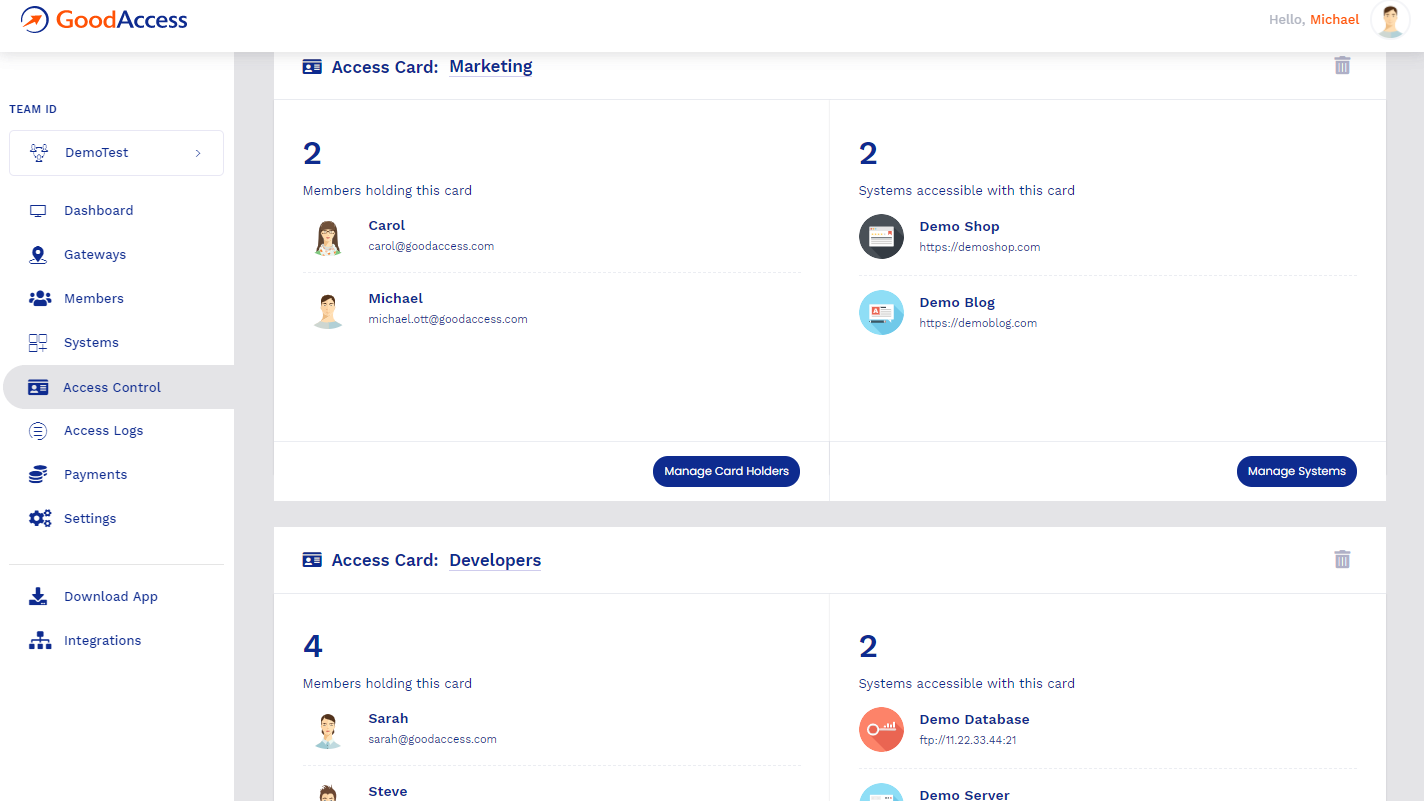Go to Gateways in the sidebar
Screen dimensions: 1424x801
click(x=94, y=255)
